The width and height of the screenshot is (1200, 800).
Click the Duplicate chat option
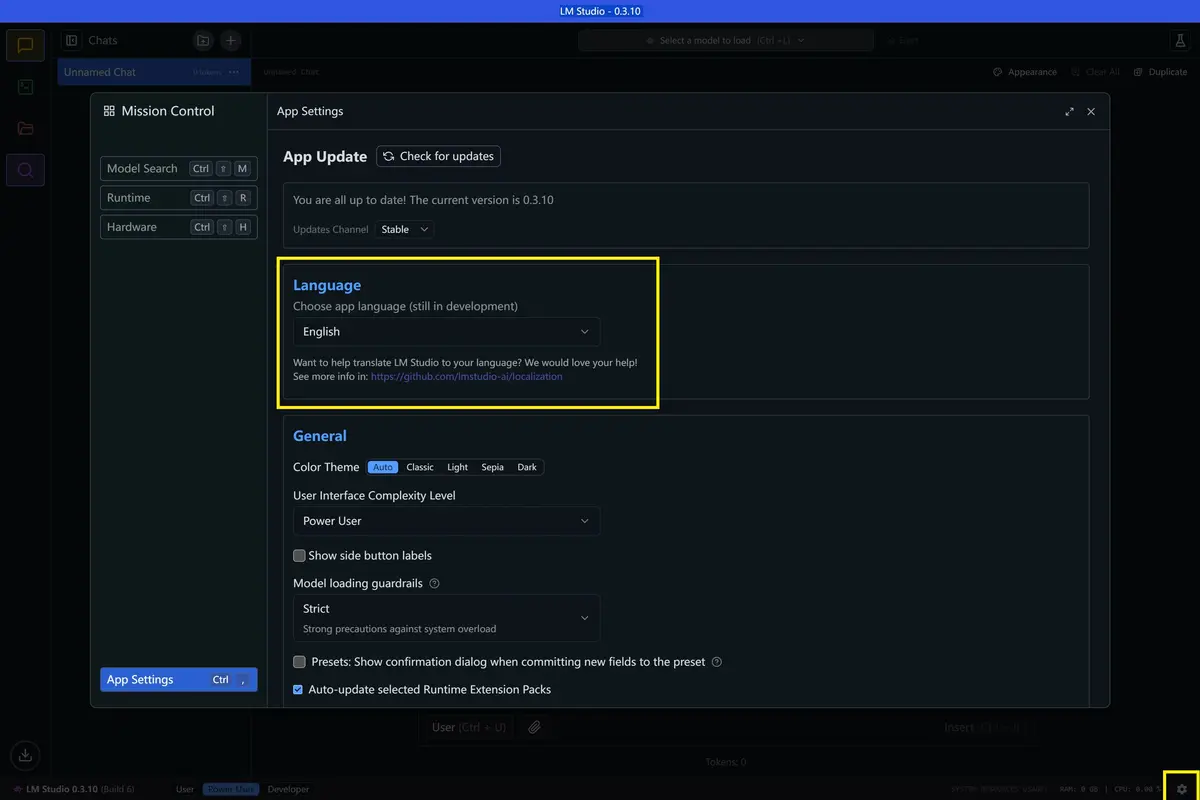(x=1161, y=72)
